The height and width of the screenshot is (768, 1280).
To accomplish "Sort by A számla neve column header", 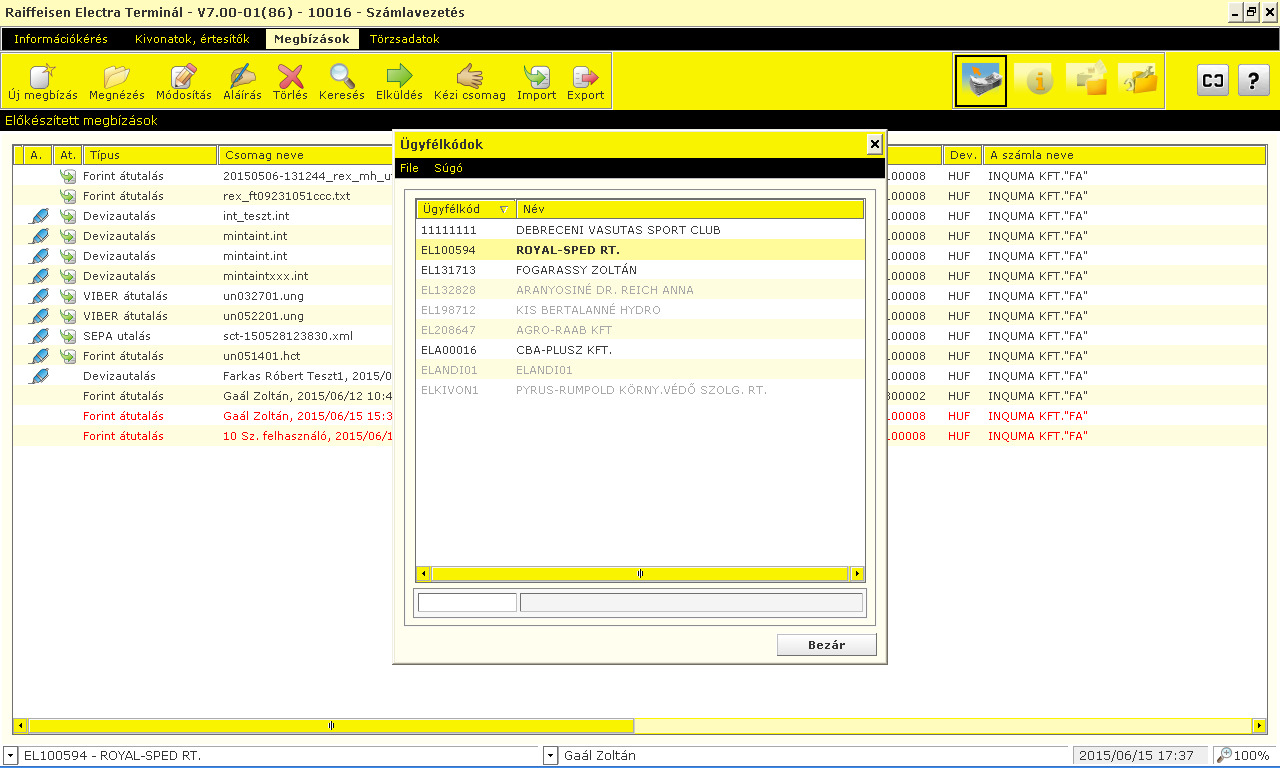I will [1125, 155].
